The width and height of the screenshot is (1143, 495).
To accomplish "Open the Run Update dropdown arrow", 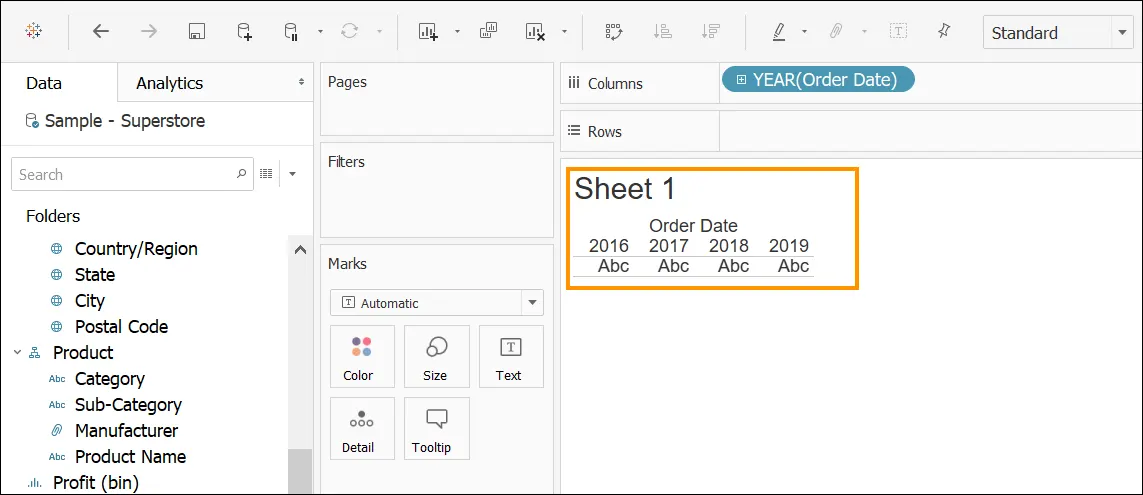I will click(379, 31).
